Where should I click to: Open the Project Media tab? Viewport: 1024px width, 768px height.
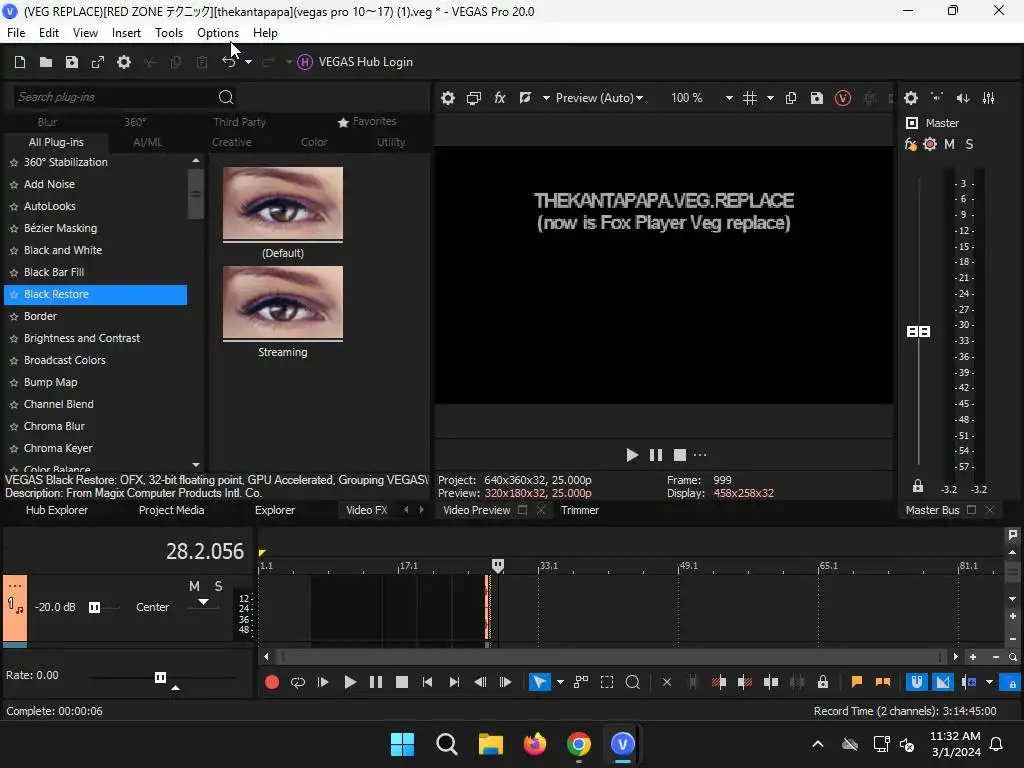click(x=171, y=510)
